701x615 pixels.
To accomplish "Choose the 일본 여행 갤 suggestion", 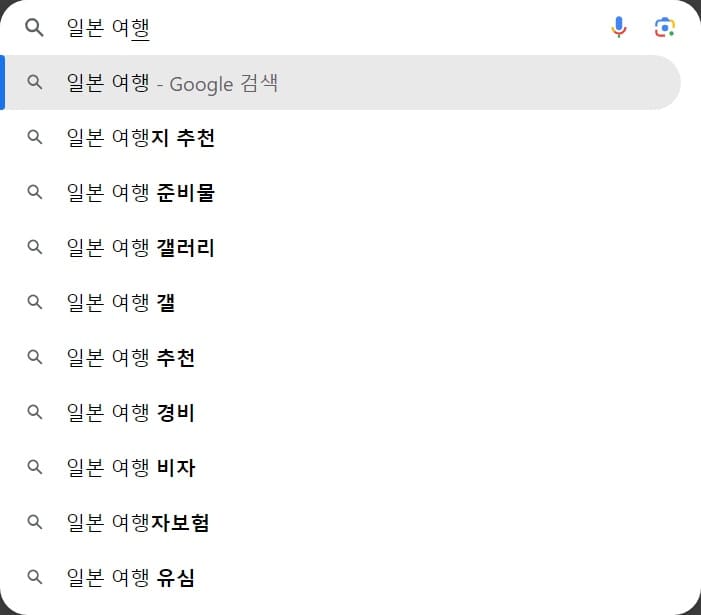I will [x=121, y=303].
